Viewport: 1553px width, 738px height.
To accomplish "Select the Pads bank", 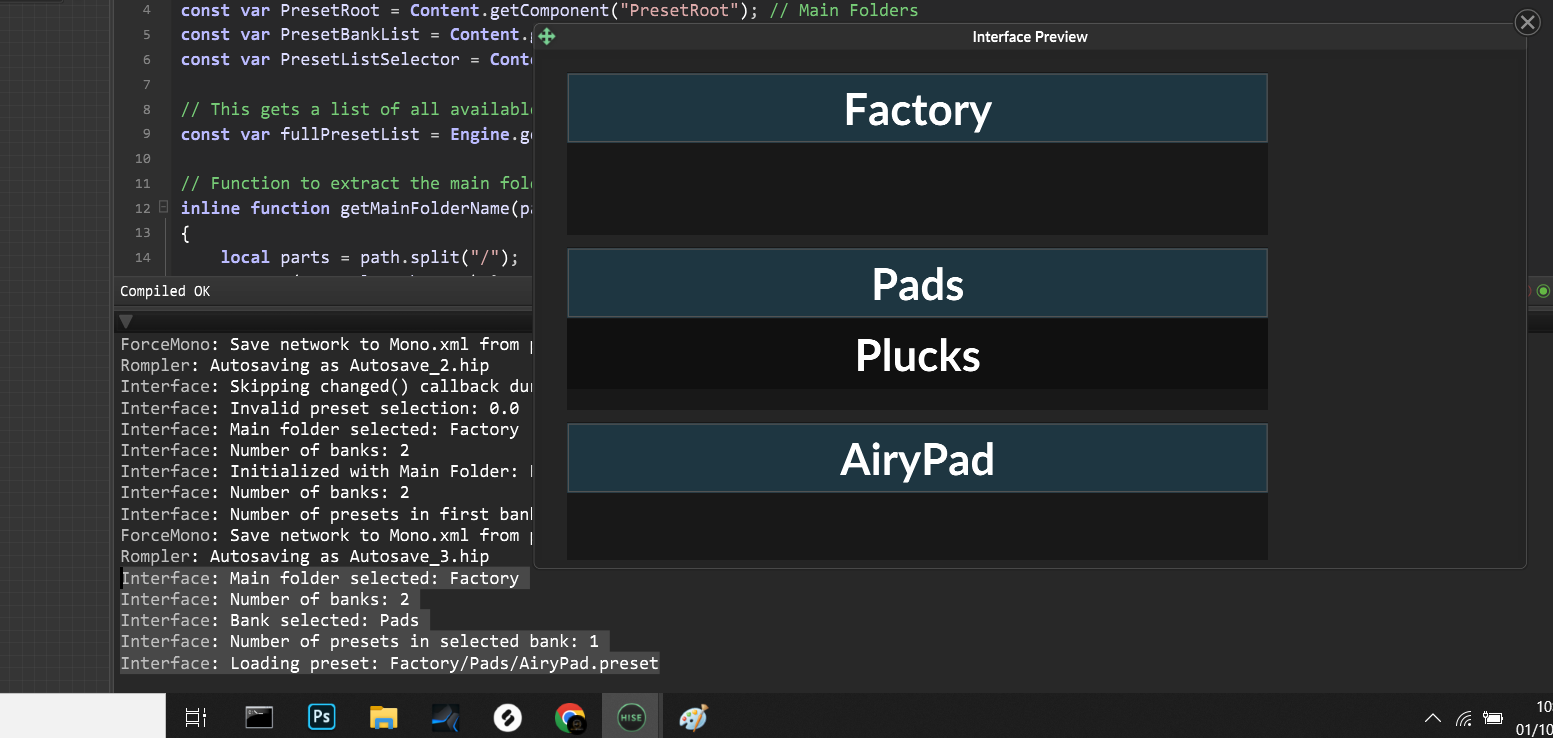I will coord(917,283).
